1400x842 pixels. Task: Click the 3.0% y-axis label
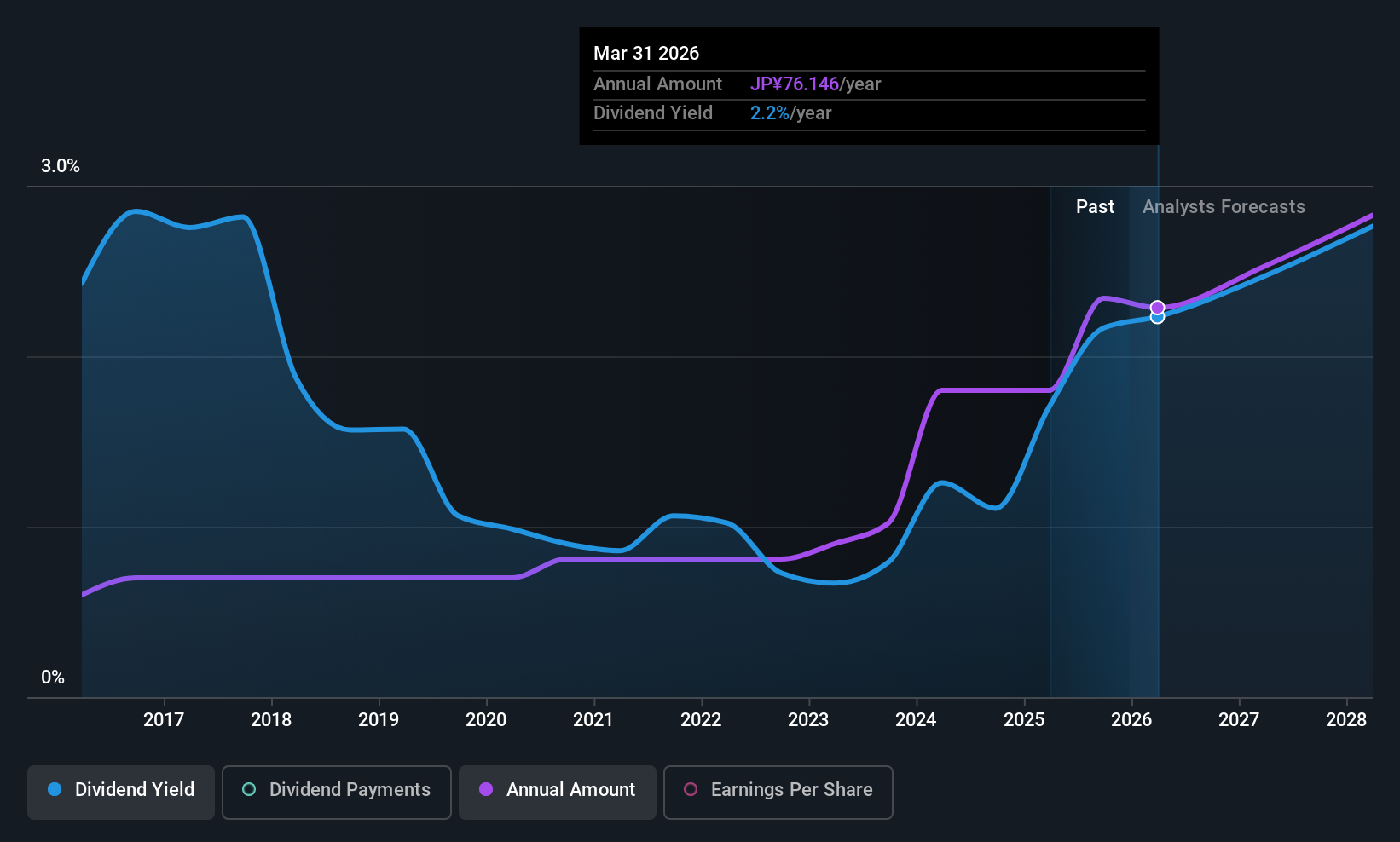click(x=61, y=166)
